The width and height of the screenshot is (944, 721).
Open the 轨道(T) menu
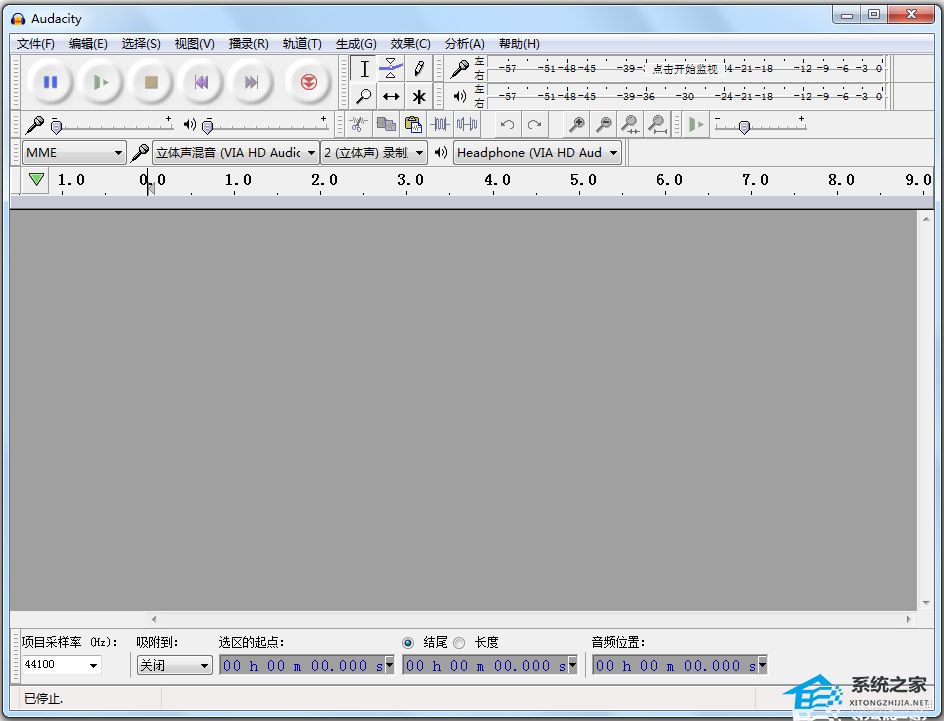(x=302, y=44)
